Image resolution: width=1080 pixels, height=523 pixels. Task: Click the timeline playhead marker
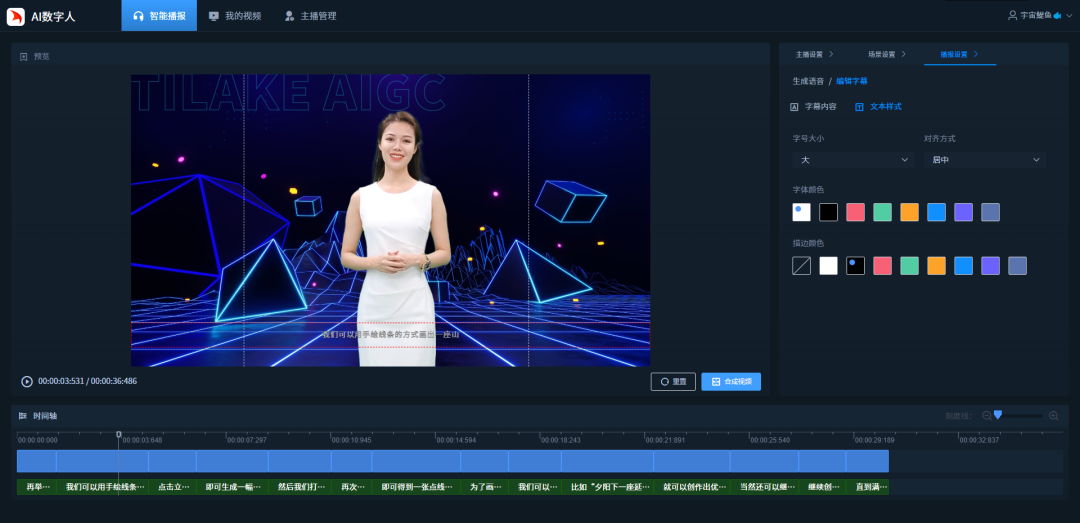[x=118, y=435]
